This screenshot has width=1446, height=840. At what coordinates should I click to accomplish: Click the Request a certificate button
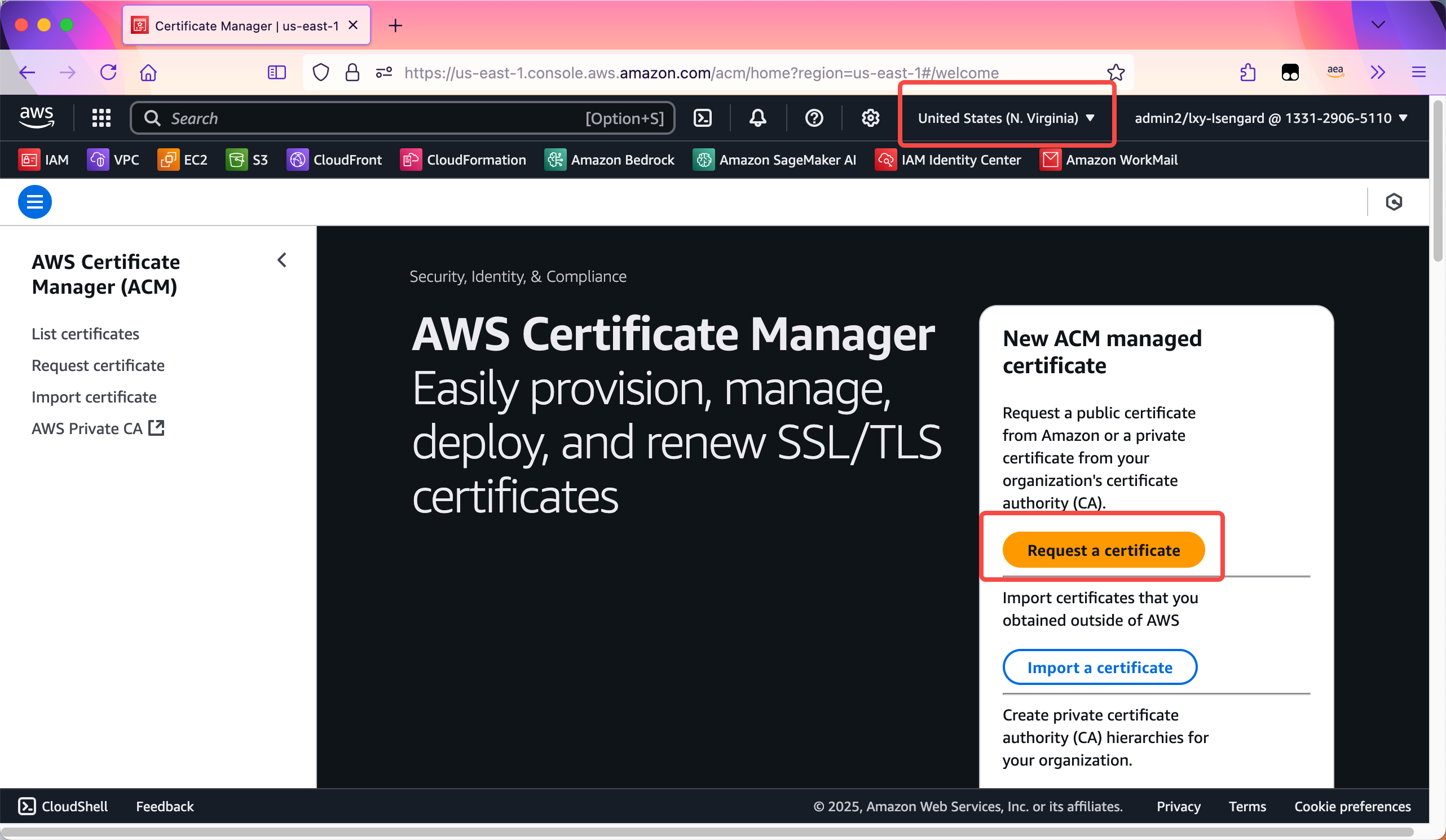pyautogui.click(x=1104, y=550)
